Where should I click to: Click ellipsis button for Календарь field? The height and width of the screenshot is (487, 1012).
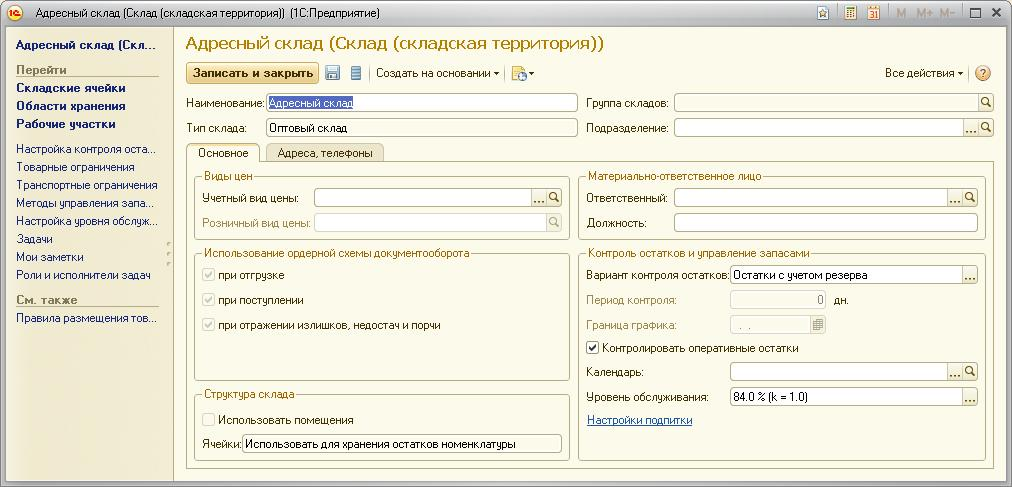click(955, 372)
